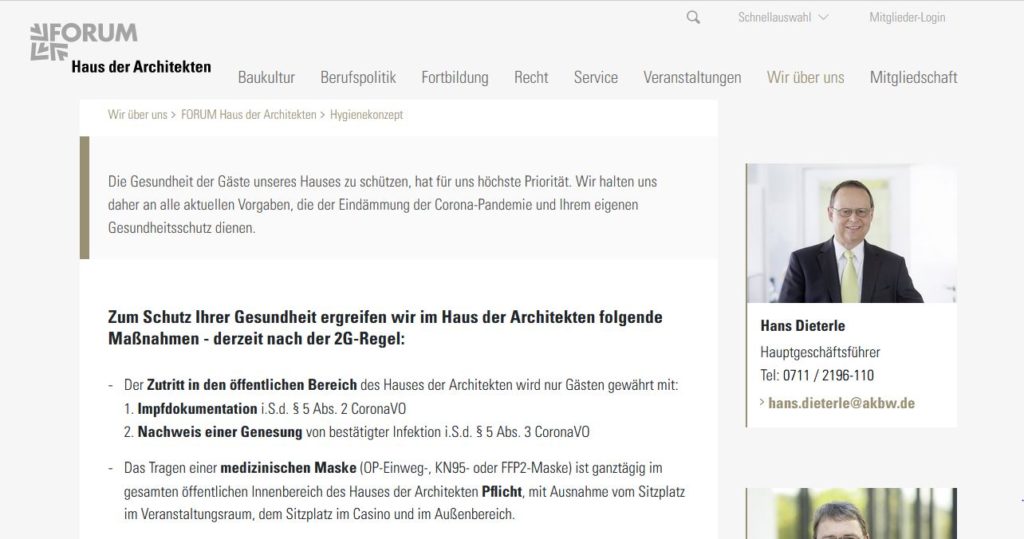Screen dimensions: 1024x539
Task: Go to the Recht menu
Action: (x=531, y=77)
